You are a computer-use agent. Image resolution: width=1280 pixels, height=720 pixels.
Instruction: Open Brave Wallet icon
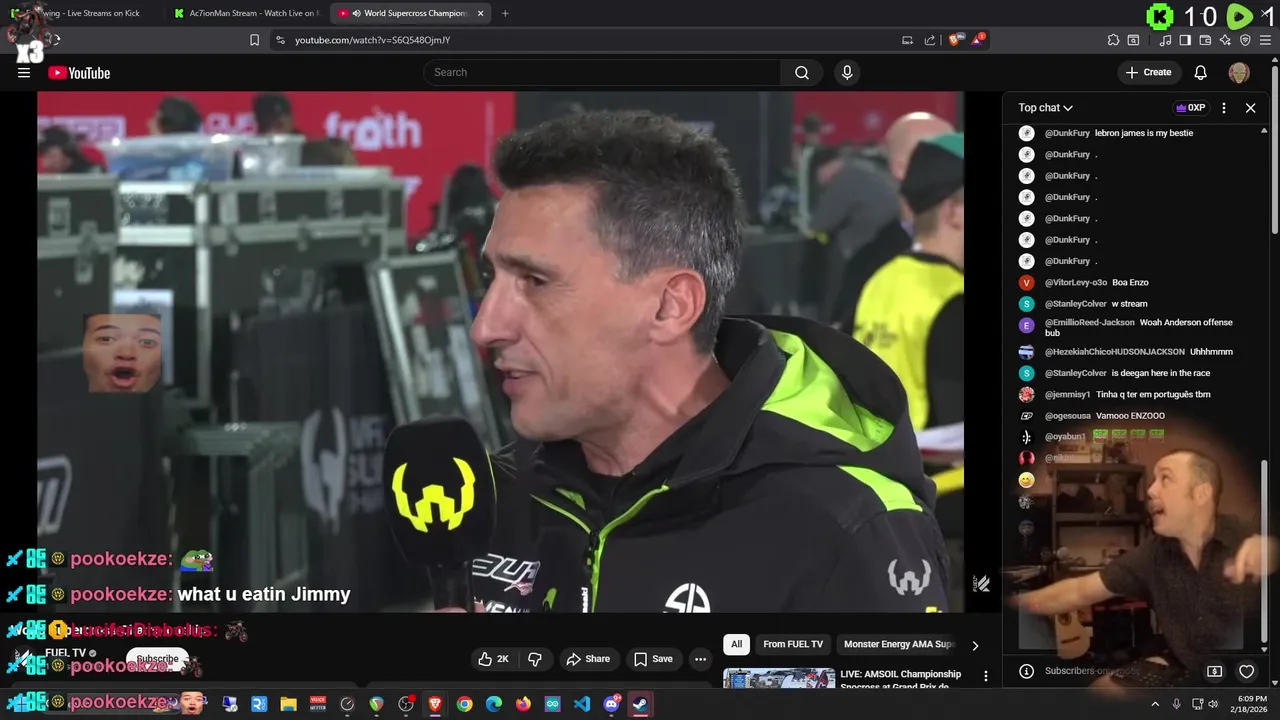pos(1205,40)
